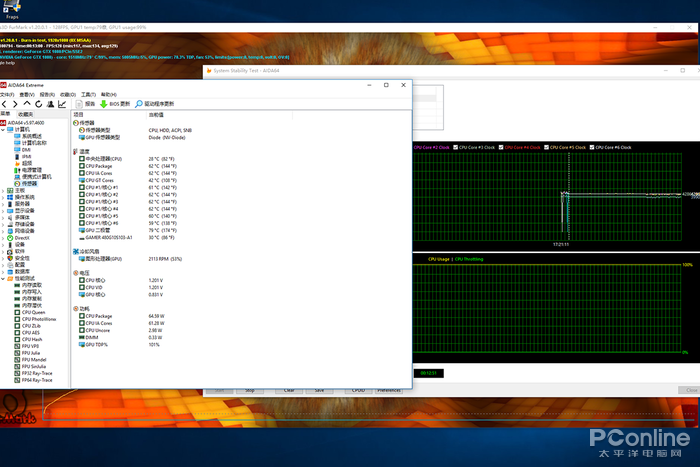The height and width of the screenshot is (467, 700).
Task: Click the 报告 report toolbar button
Action: (x=85, y=104)
